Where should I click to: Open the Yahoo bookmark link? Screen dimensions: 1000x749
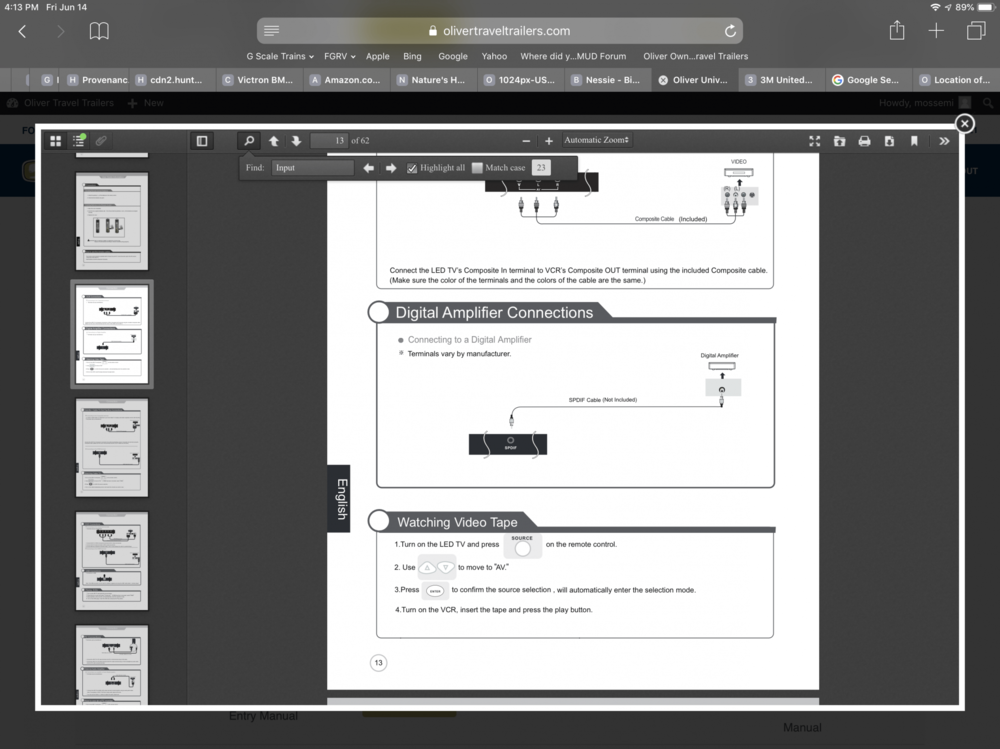(x=494, y=56)
